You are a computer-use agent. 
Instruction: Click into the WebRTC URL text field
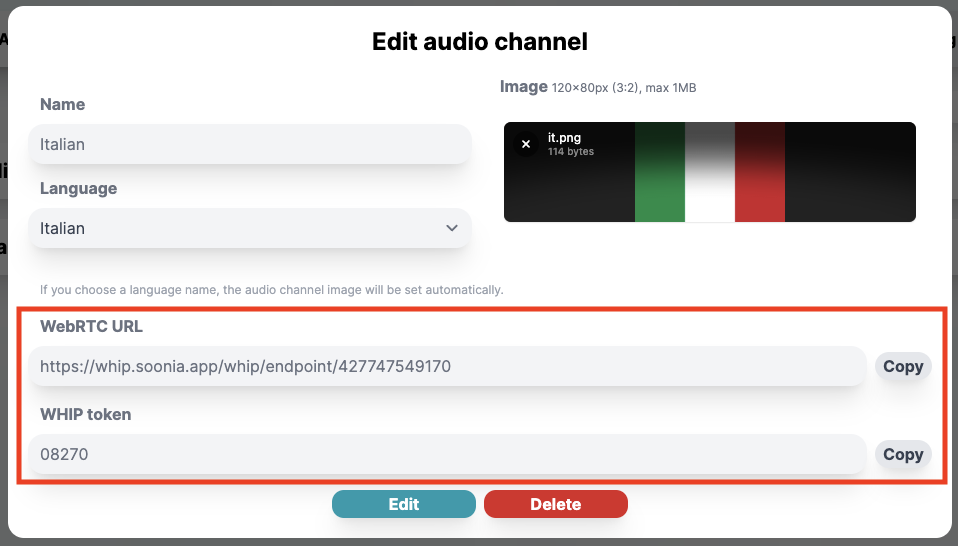point(446,366)
